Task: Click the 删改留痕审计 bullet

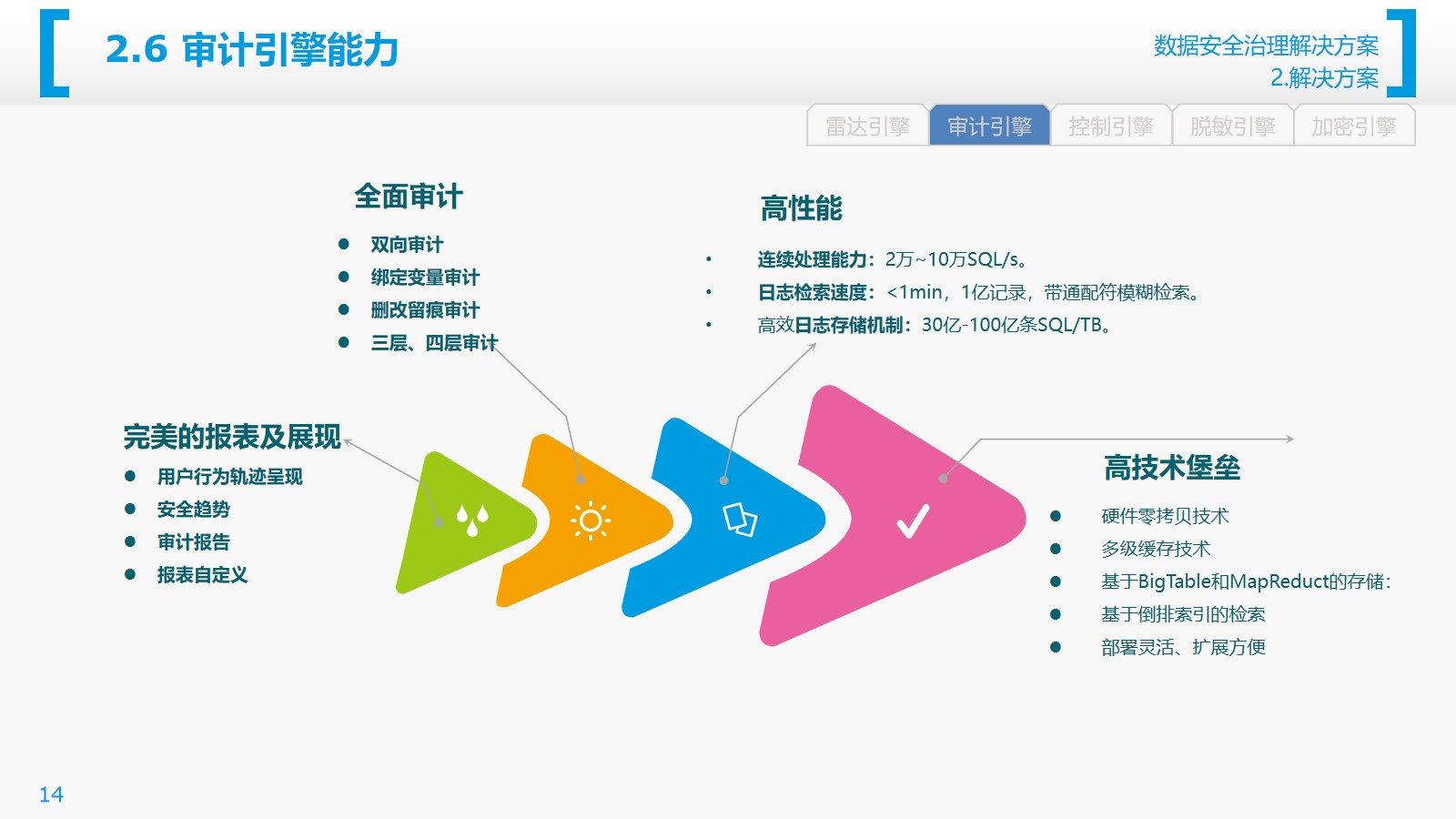Action: (425, 310)
